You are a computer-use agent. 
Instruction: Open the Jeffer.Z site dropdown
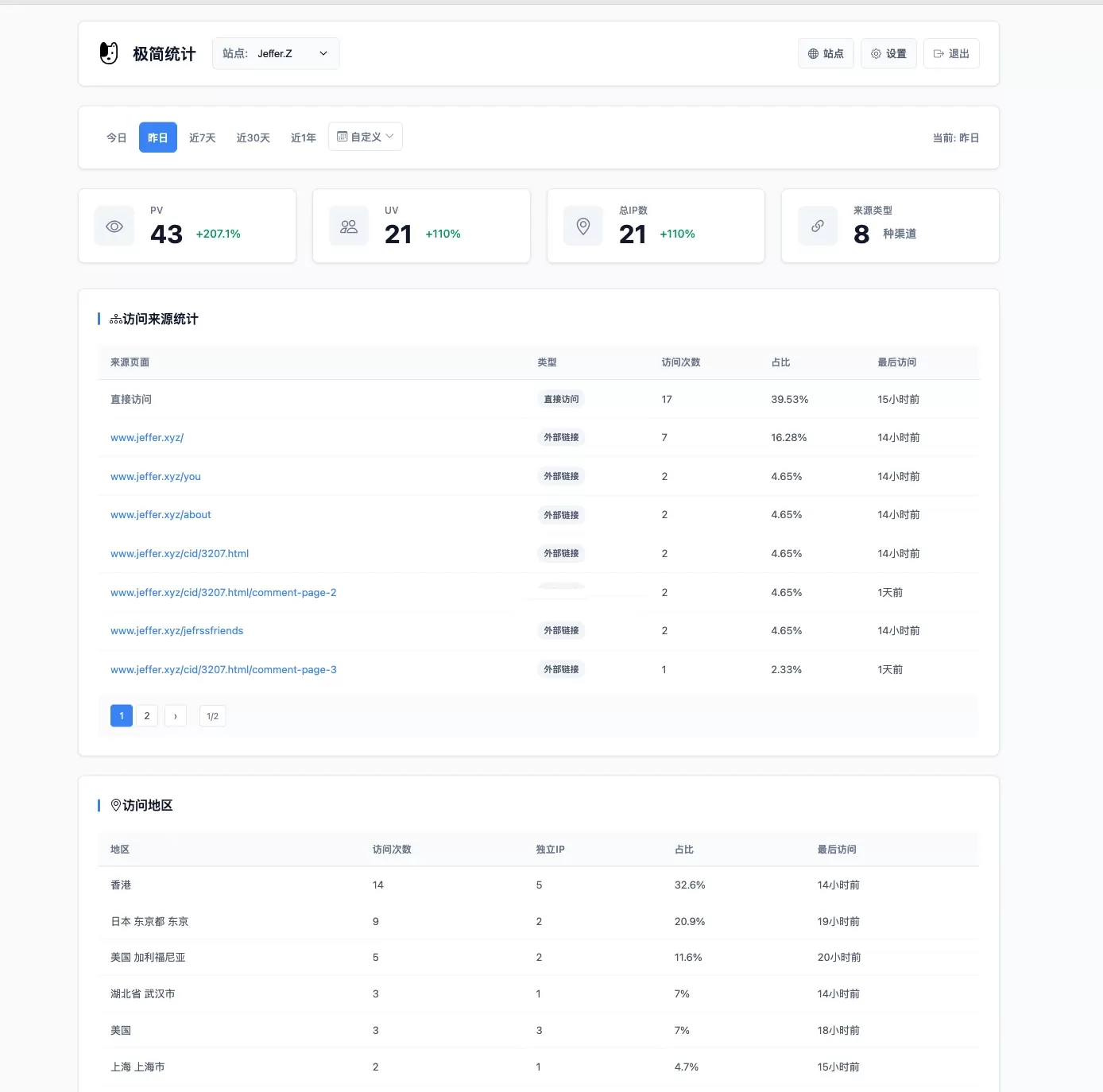click(276, 53)
